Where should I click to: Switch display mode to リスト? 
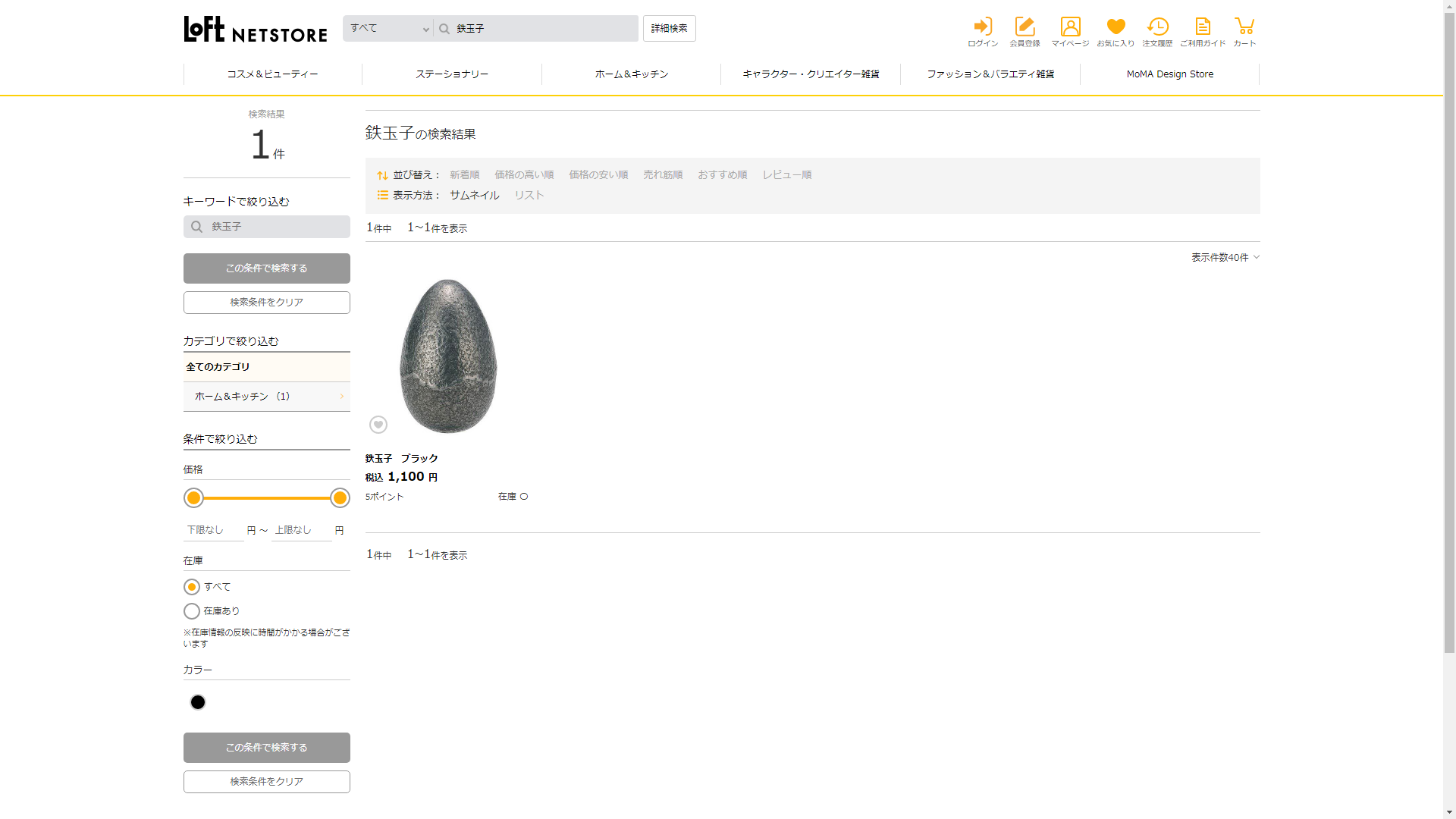[529, 196]
